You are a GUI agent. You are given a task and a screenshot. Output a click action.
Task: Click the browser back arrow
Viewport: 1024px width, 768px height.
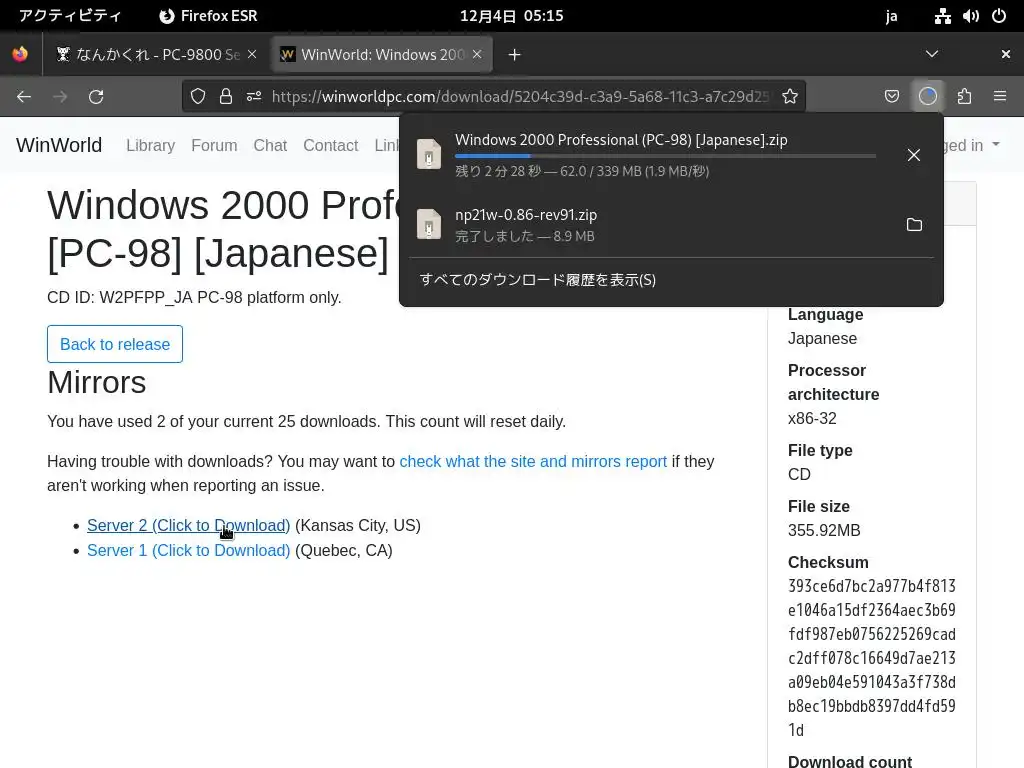(x=24, y=97)
